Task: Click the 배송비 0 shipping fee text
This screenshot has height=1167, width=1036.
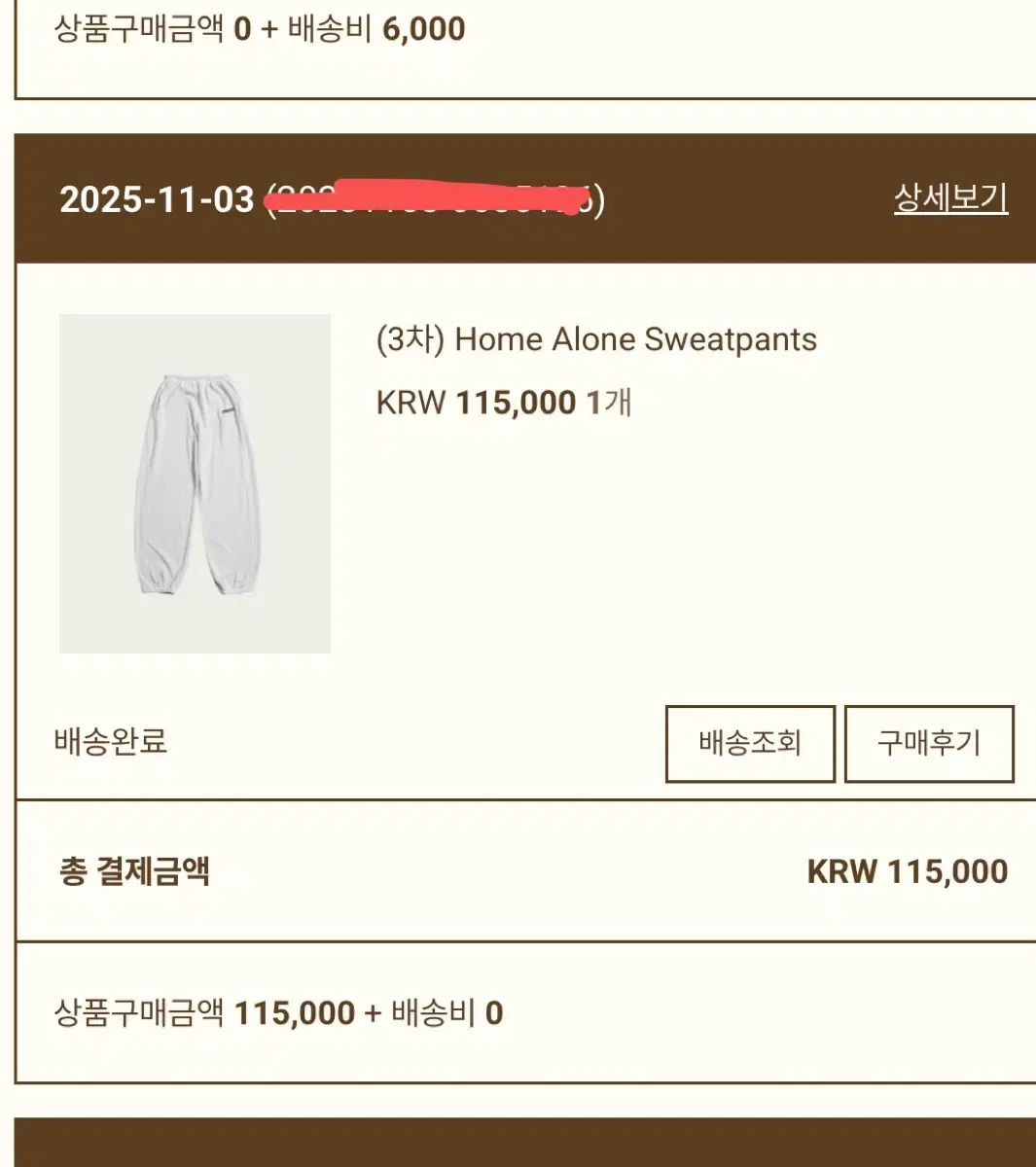Action: (447, 1013)
